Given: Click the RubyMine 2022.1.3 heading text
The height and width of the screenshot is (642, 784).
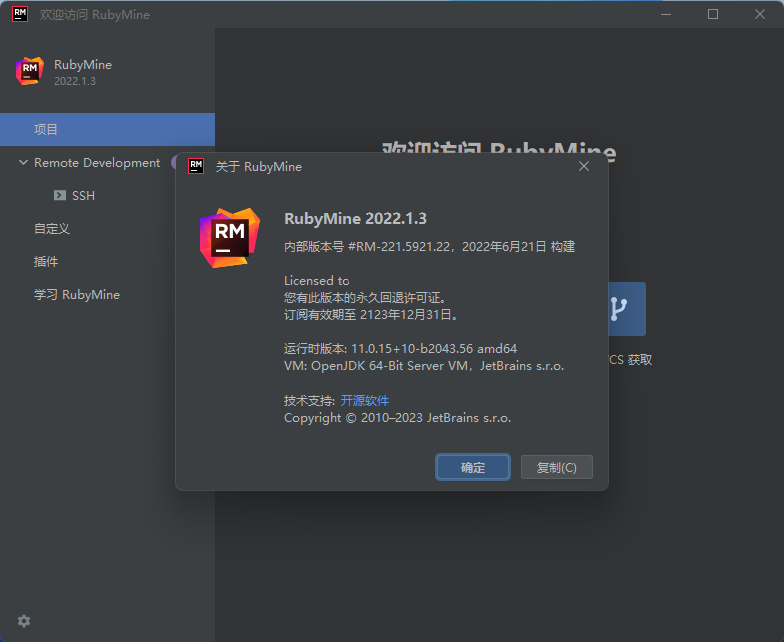Looking at the screenshot, I should 355,218.
